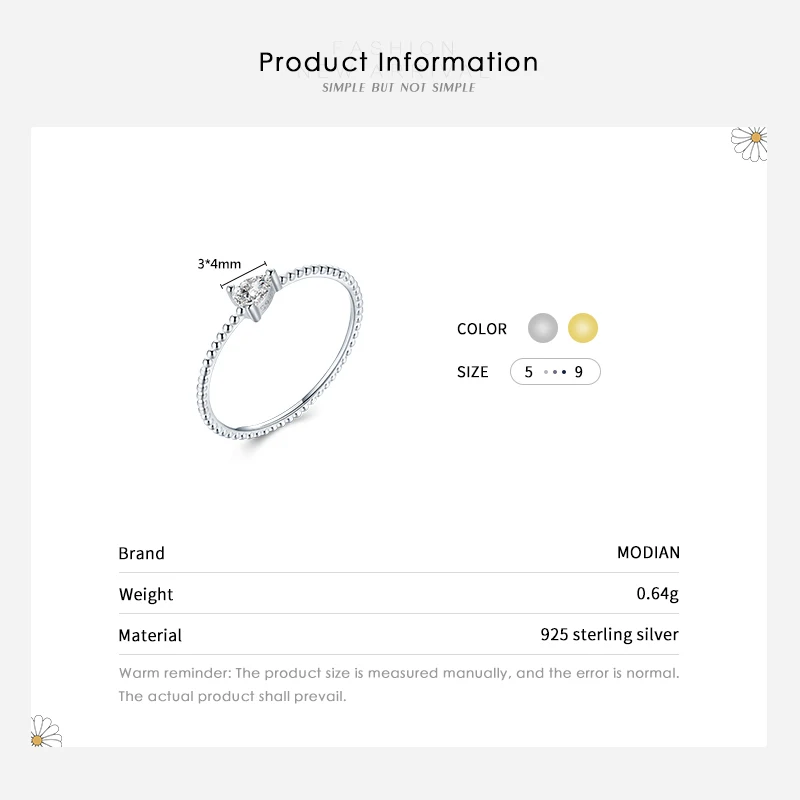The height and width of the screenshot is (800, 800).
Task: Click the daisy flower icon at top right
Action: tap(750, 142)
